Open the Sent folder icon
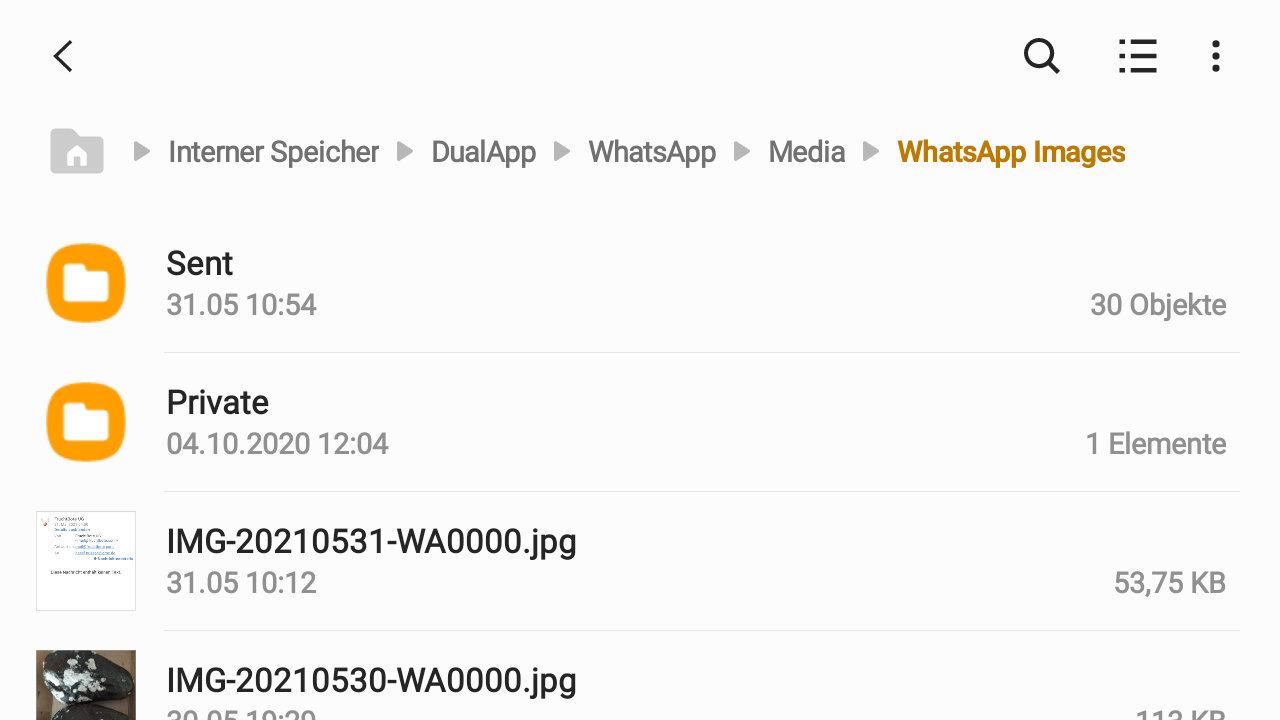1280x720 pixels. click(86, 283)
